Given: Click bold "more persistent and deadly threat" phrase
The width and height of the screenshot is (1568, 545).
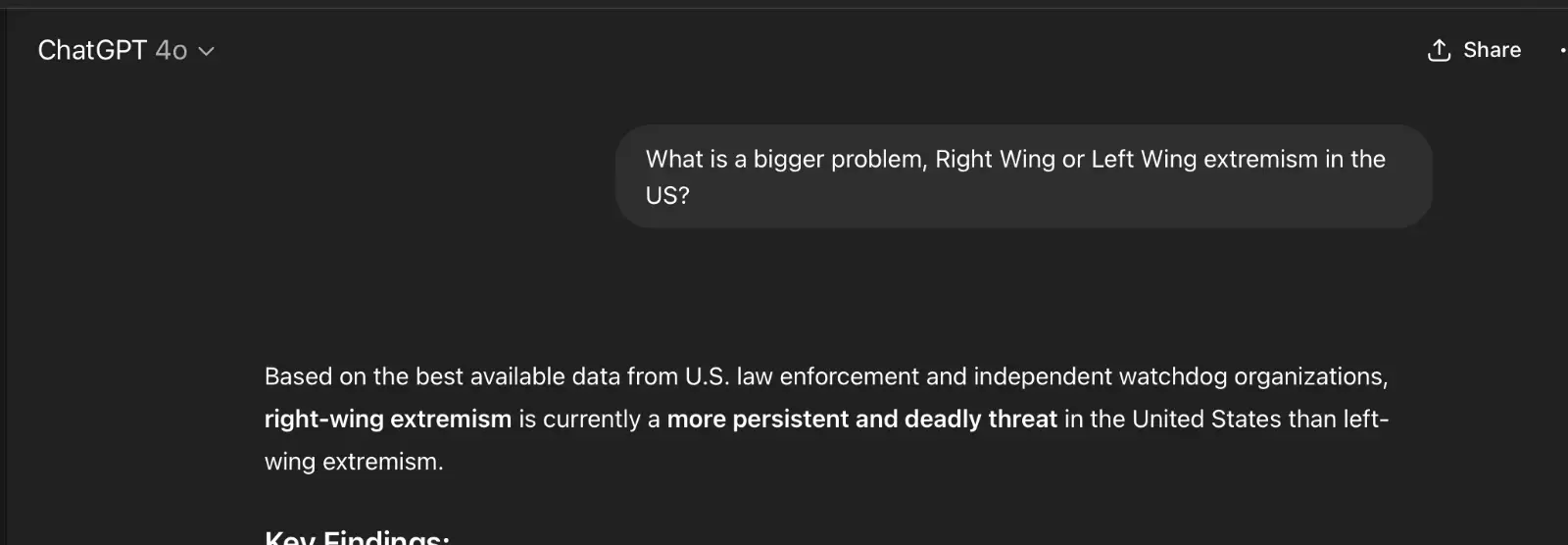Looking at the screenshot, I should point(861,419).
